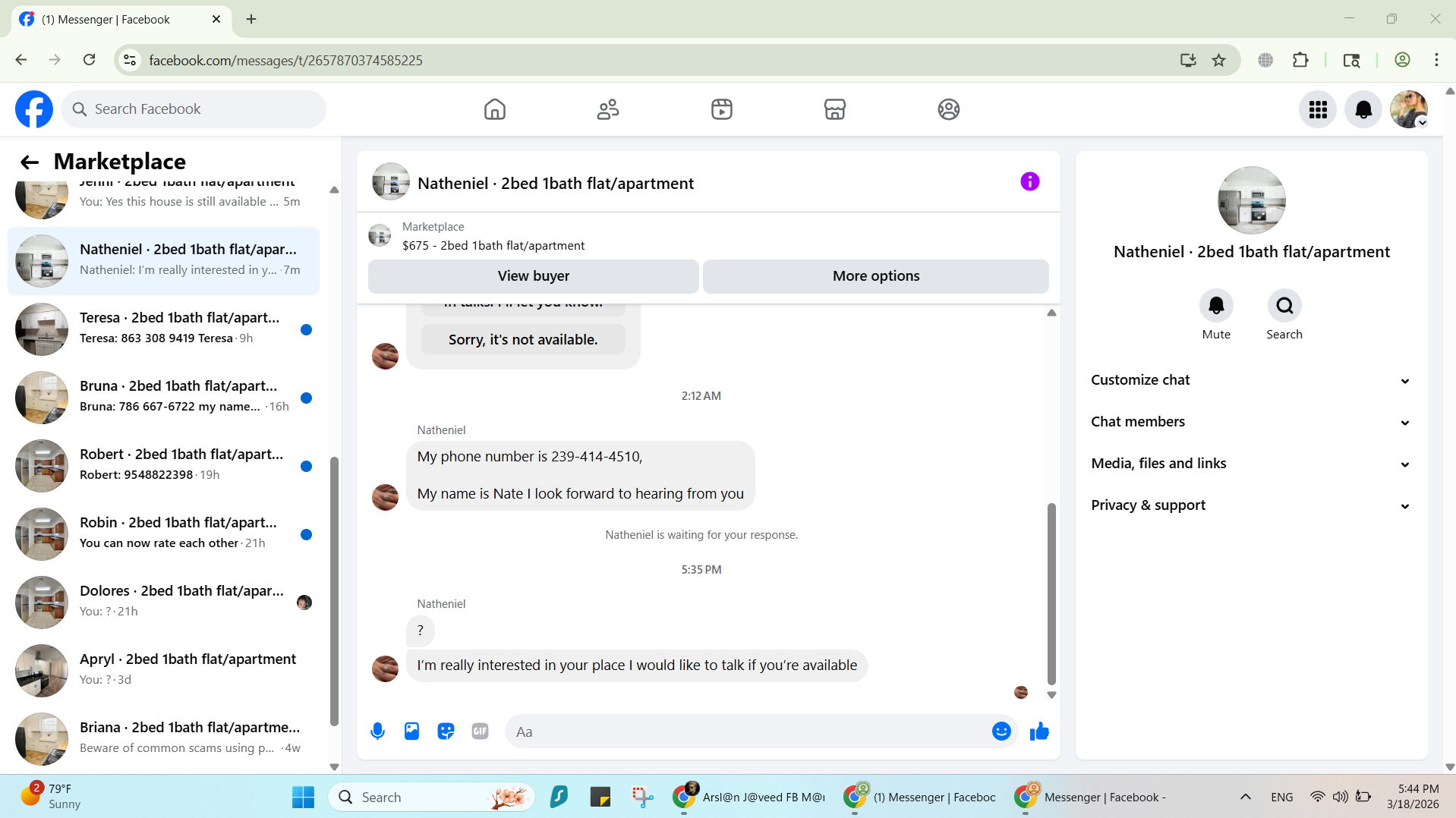Open Robin conversation in list
The image size is (1456, 818).
tap(163, 533)
